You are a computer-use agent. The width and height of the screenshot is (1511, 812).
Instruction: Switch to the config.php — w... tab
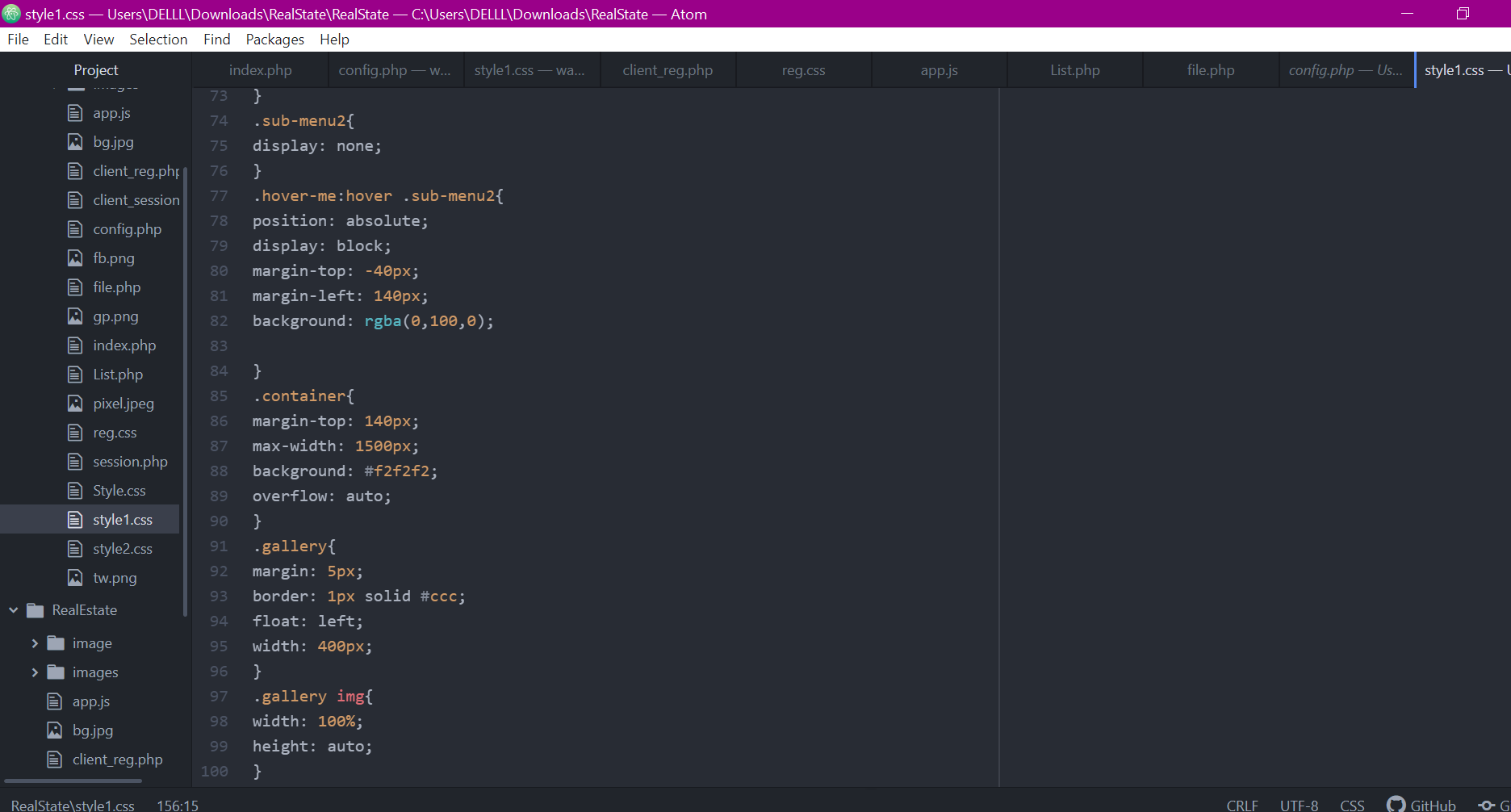395,70
